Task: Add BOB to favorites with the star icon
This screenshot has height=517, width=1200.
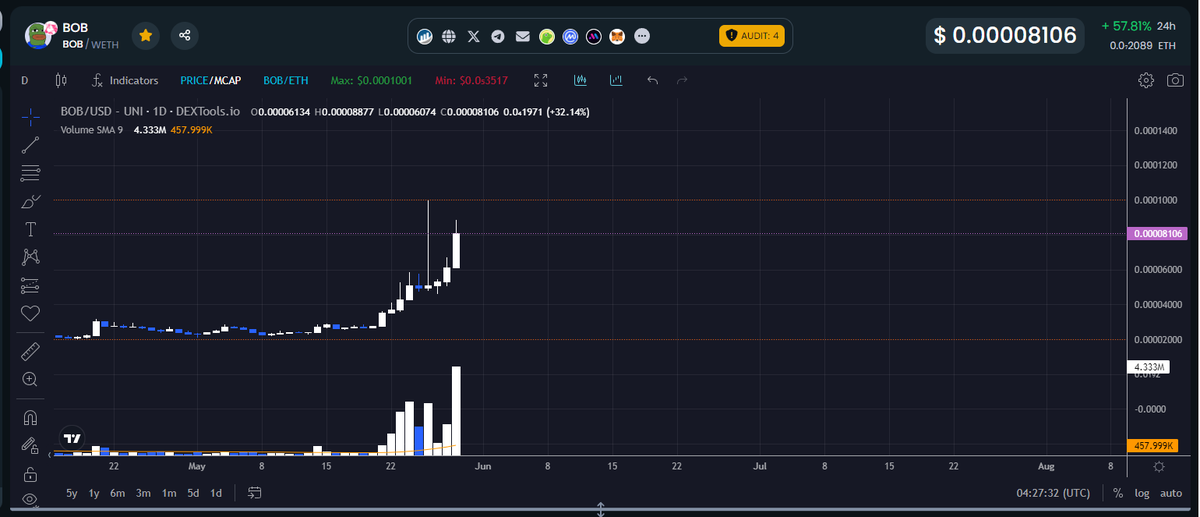Action: 146,35
